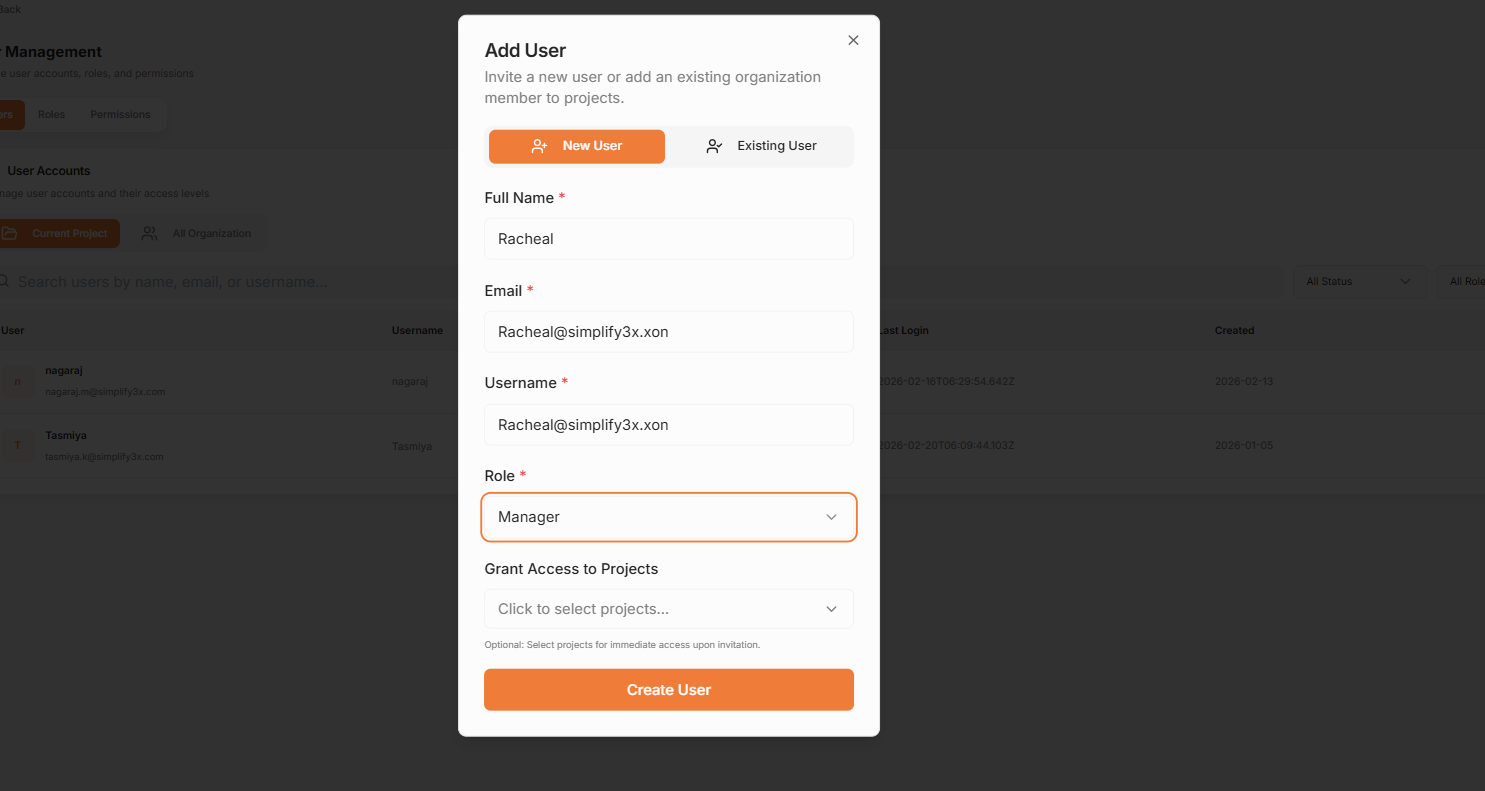Click the All Organization people icon

coord(149,233)
